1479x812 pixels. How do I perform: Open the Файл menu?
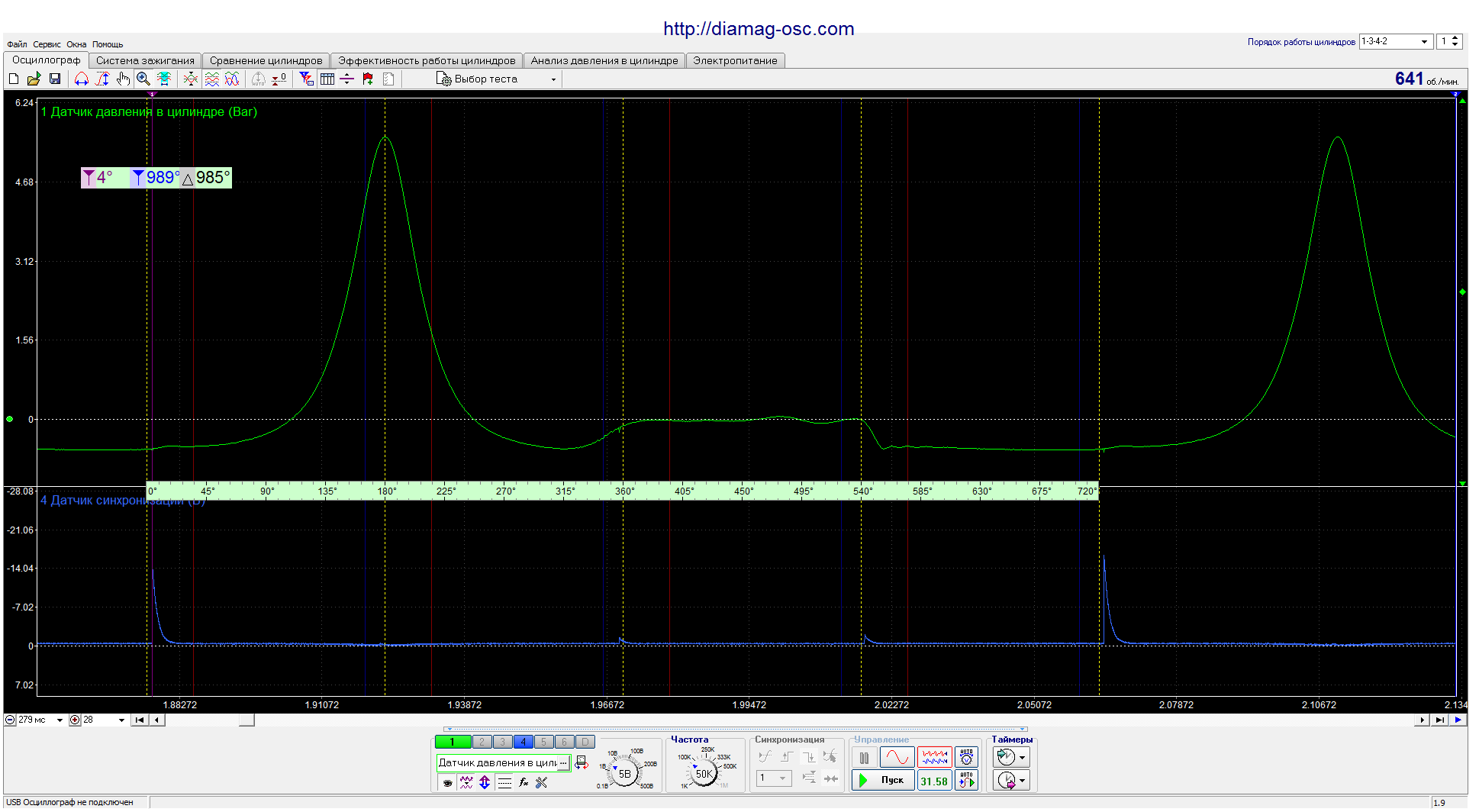(x=17, y=44)
